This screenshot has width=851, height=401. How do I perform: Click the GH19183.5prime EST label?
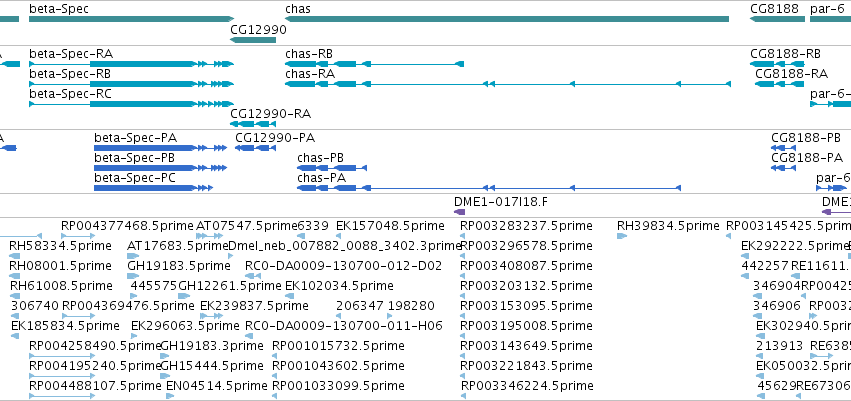[x=179, y=266]
